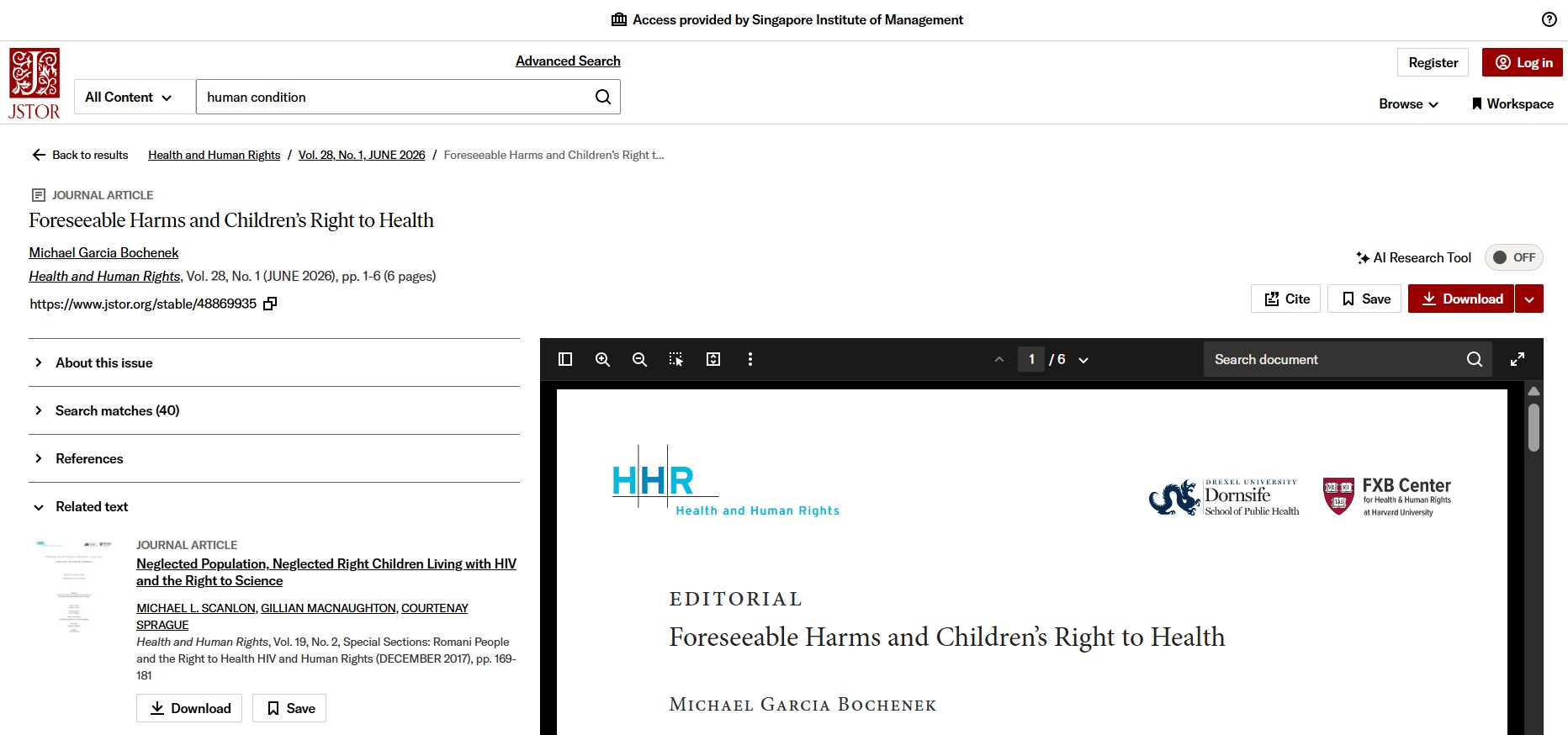Screen dimensions: 1568x735
Task: Click the Advanced Search link
Action: pos(568,61)
